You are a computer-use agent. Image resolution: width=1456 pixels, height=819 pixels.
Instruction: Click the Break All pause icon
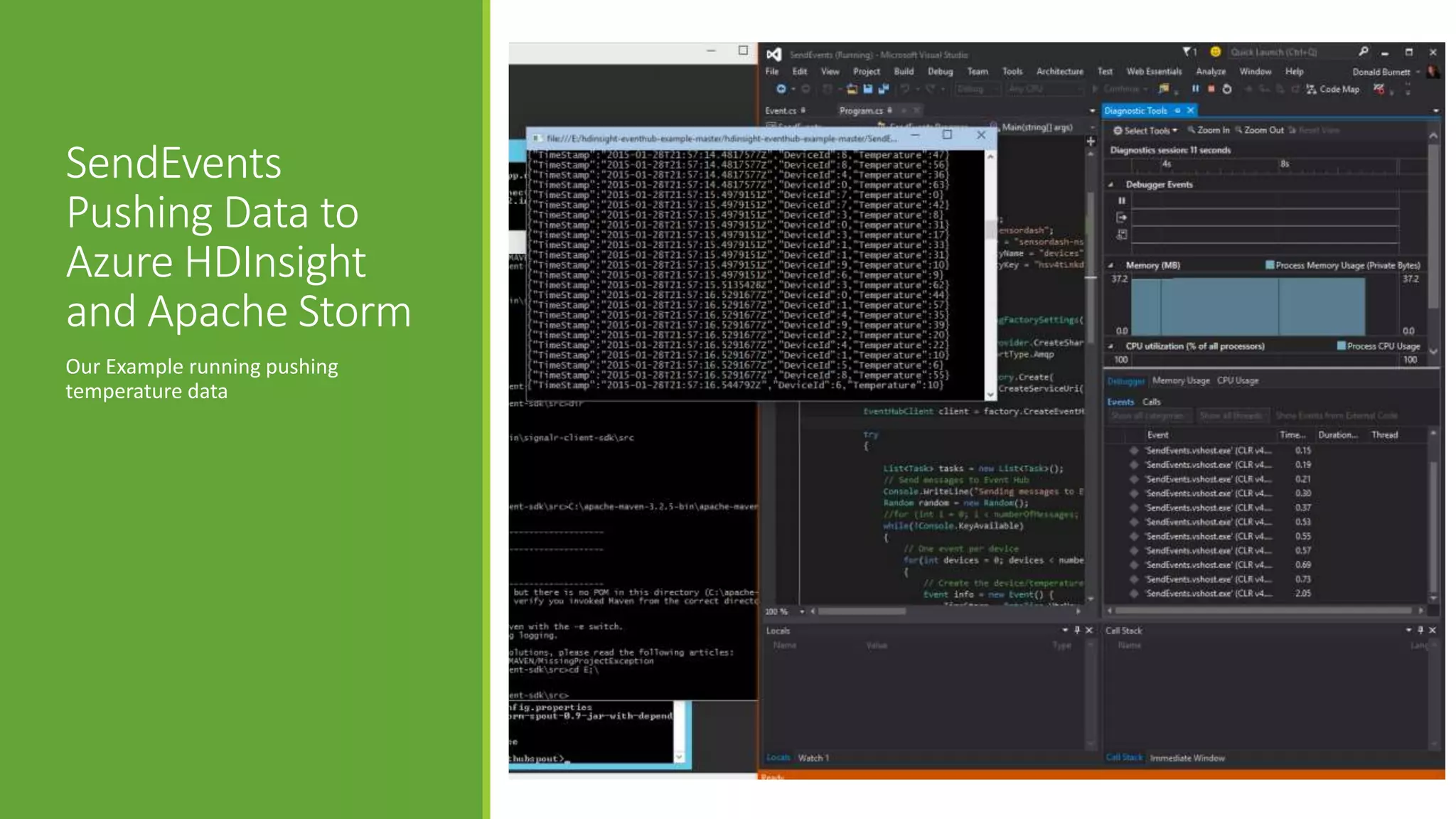[1195, 89]
